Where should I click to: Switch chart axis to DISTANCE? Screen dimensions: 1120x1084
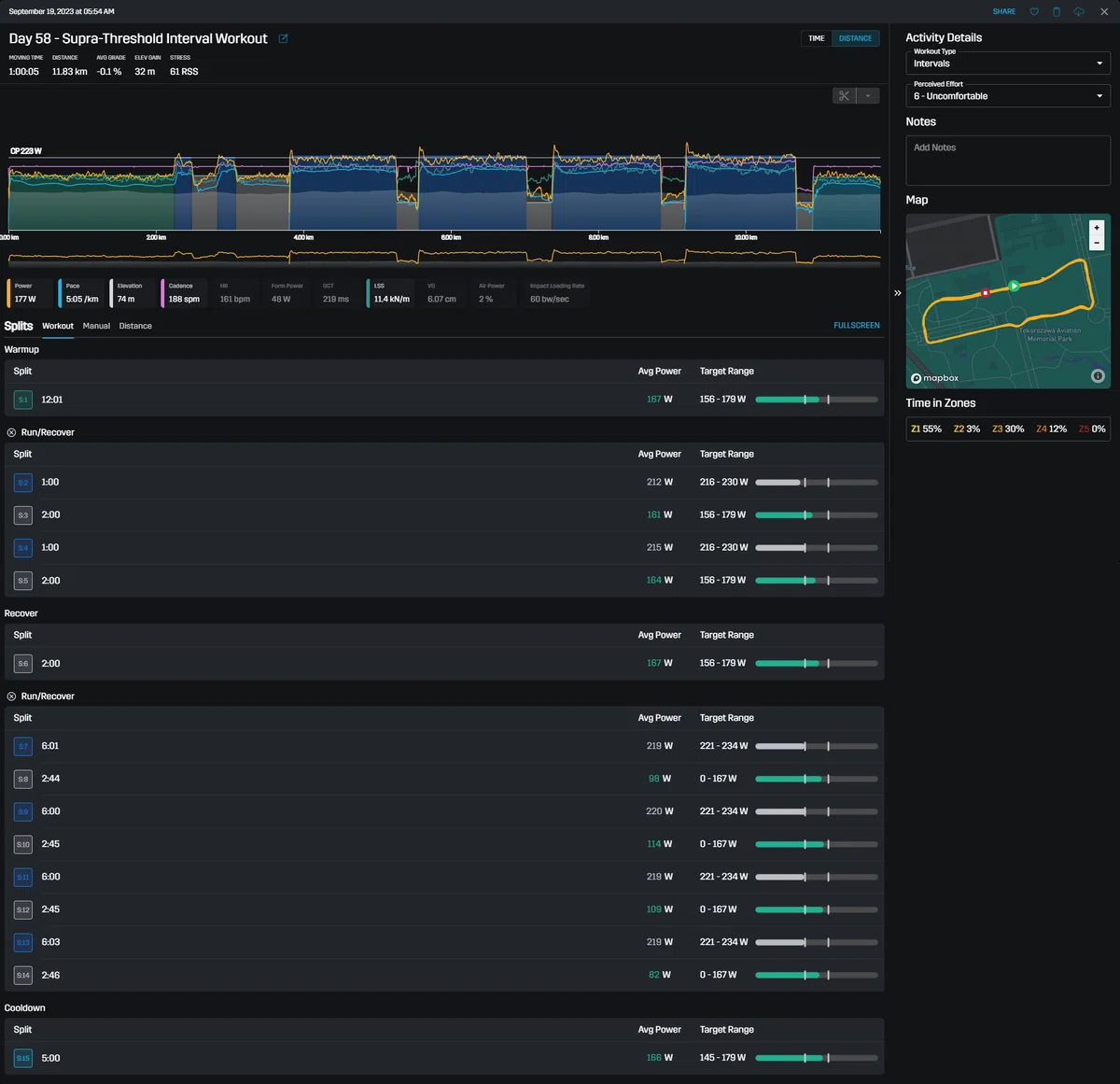click(855, 38)
